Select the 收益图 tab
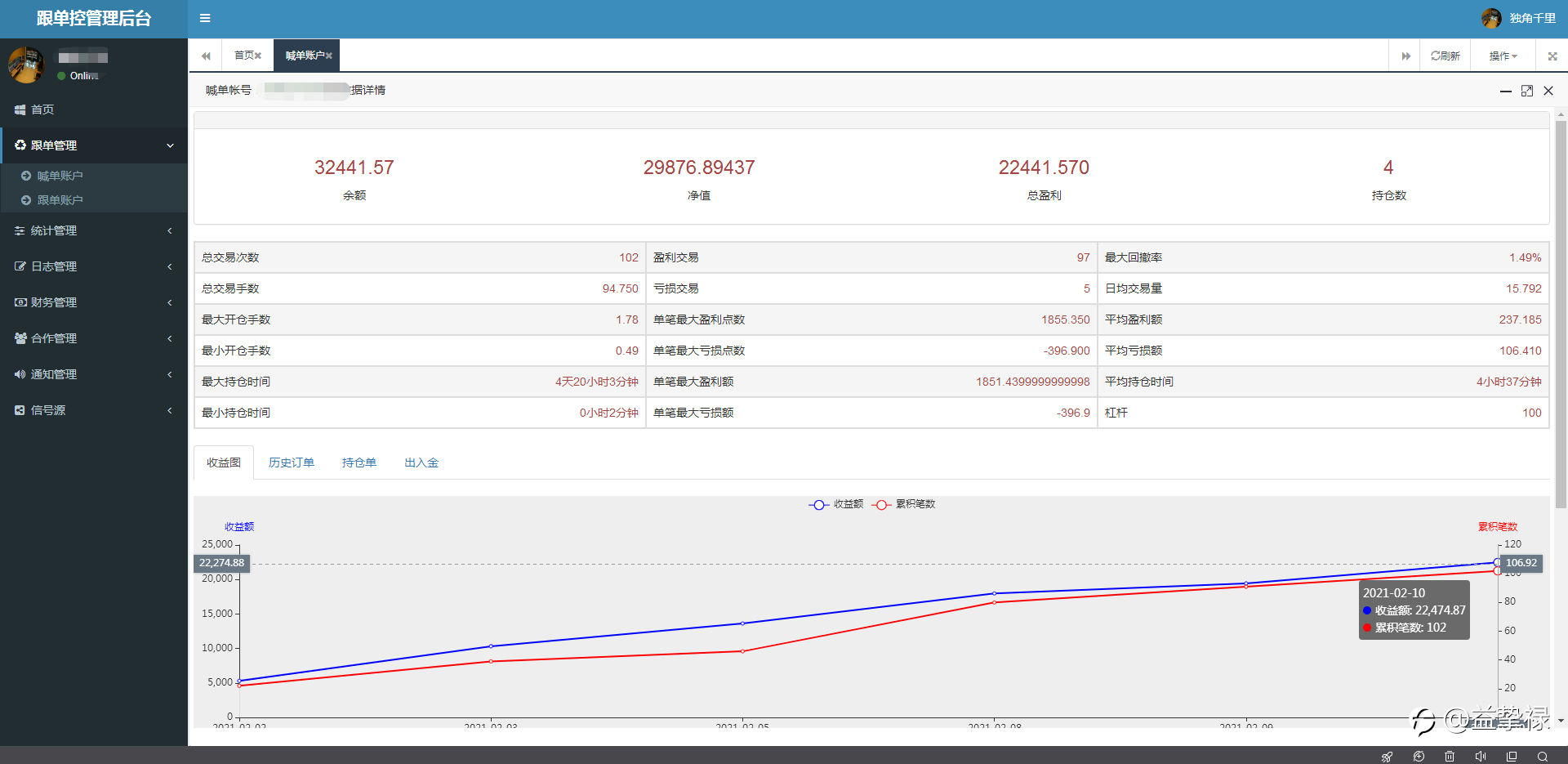The width and height of the screenshot is (1568, 764). [224, 462]
